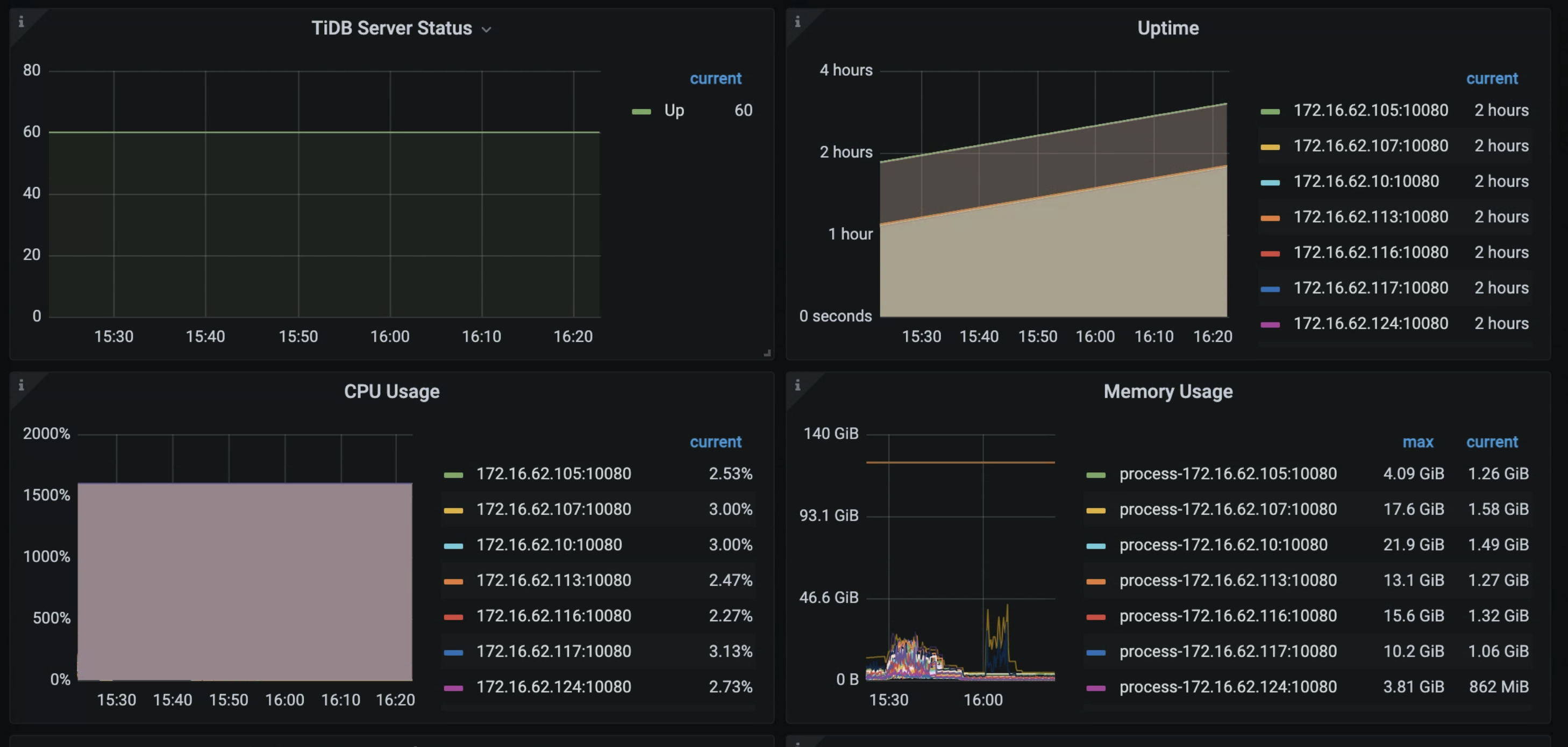
Task: Toggle CPU Usage series 172.16.62.117:10080
Action: 553,651
